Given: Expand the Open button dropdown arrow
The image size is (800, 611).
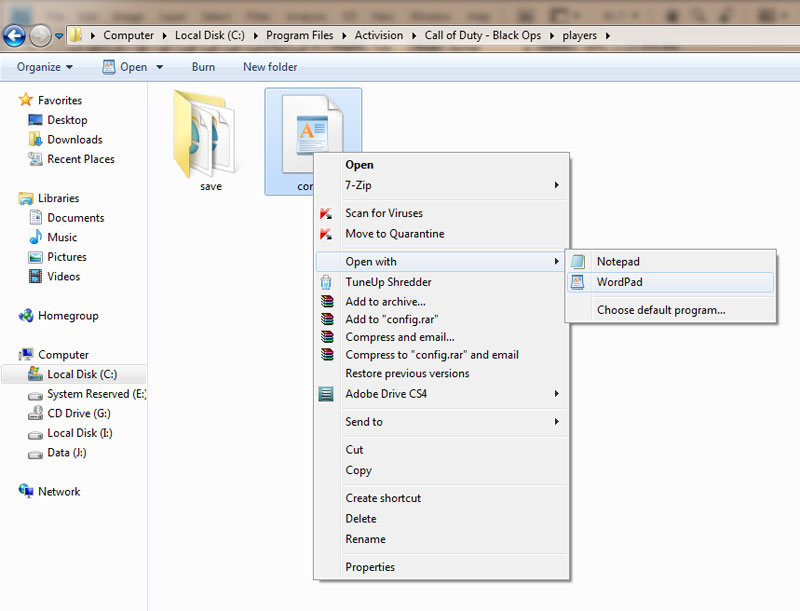Looking at the screenshot, I should (160, 67).
